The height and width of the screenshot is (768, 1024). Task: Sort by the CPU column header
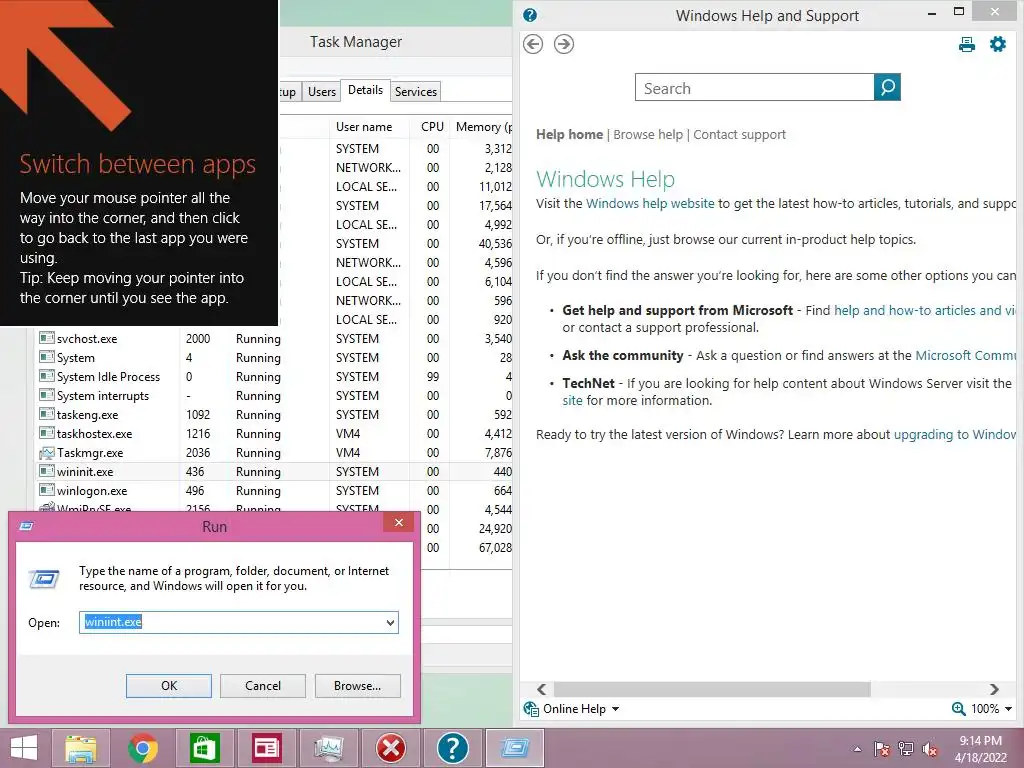coord(432,127)
